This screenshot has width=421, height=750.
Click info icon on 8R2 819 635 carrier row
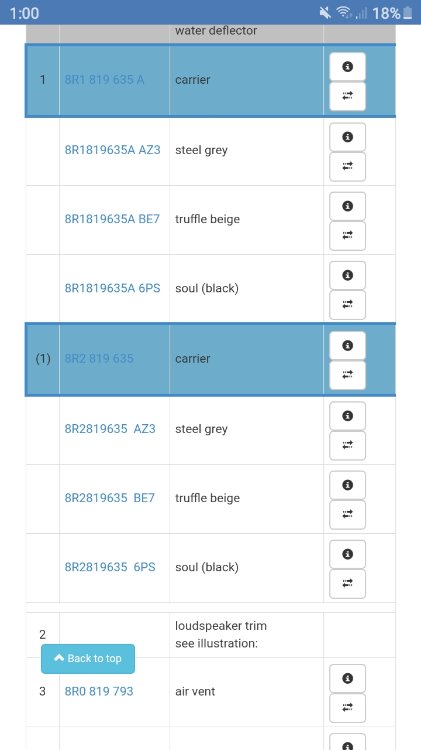pyautogui.click(x=347, y=345)
